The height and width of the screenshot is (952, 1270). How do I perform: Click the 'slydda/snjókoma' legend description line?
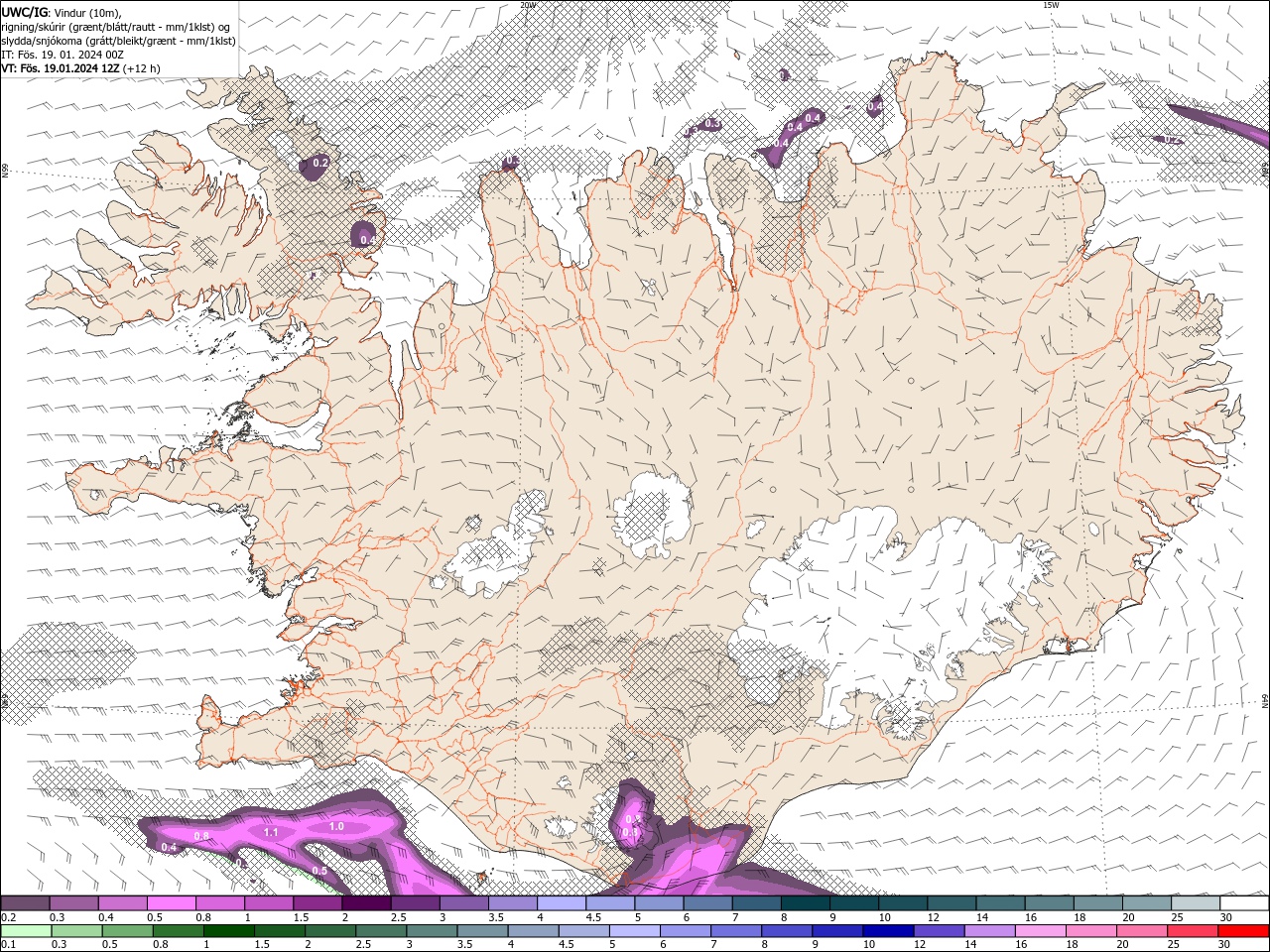[x=119, y=41]
